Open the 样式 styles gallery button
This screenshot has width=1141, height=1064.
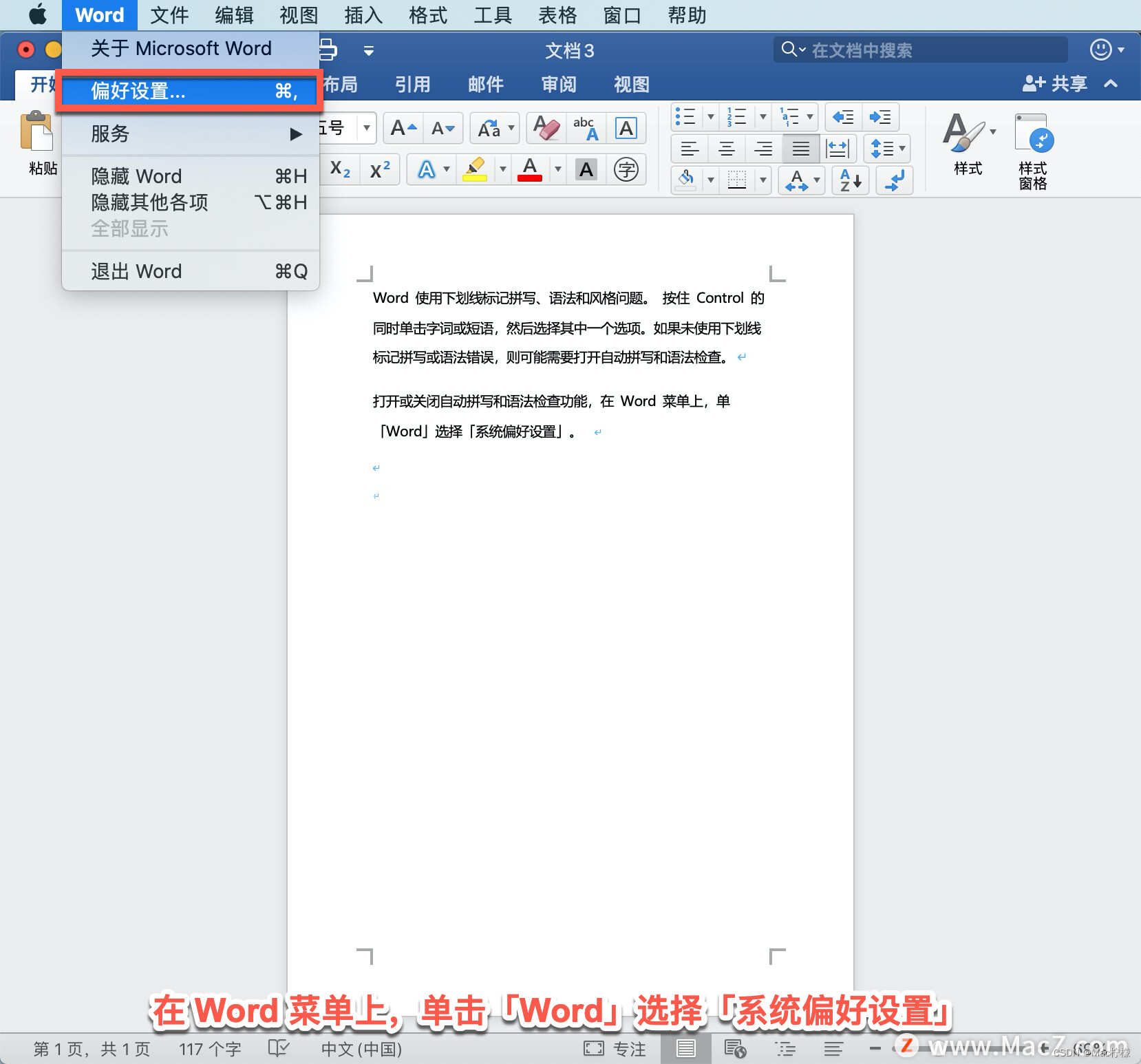[968, 143]
